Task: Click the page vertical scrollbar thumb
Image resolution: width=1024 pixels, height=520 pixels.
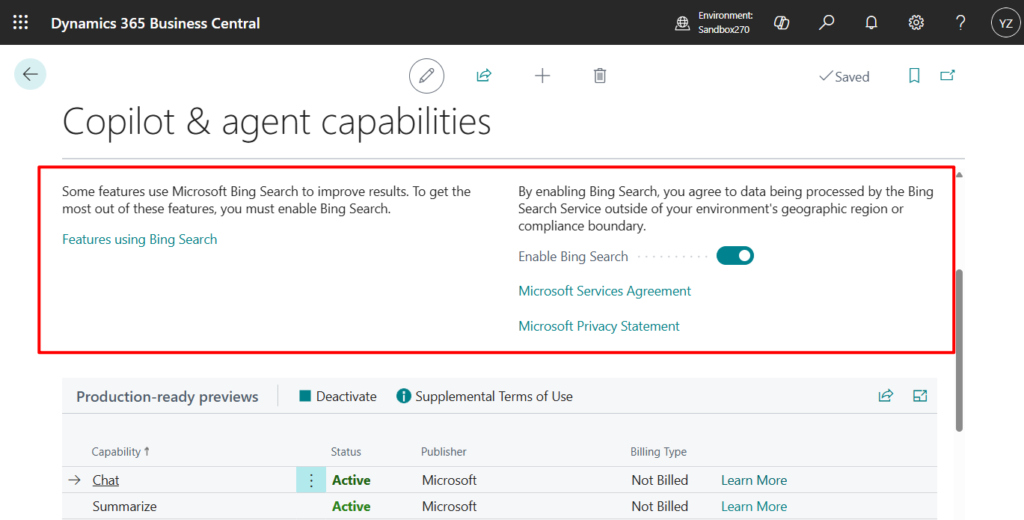Action: [960, 350]
